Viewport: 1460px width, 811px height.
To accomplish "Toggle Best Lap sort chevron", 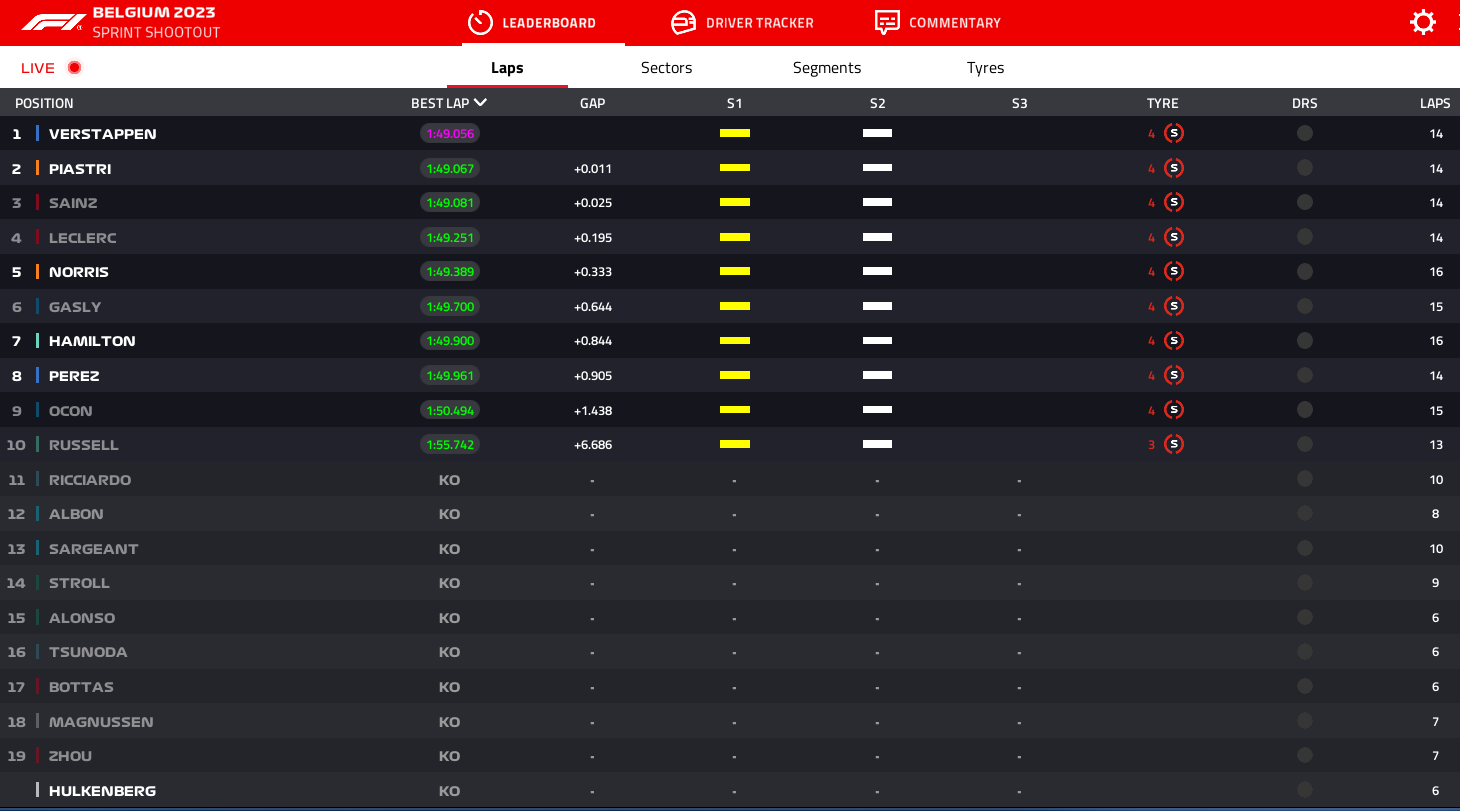I will click(481, 102).
